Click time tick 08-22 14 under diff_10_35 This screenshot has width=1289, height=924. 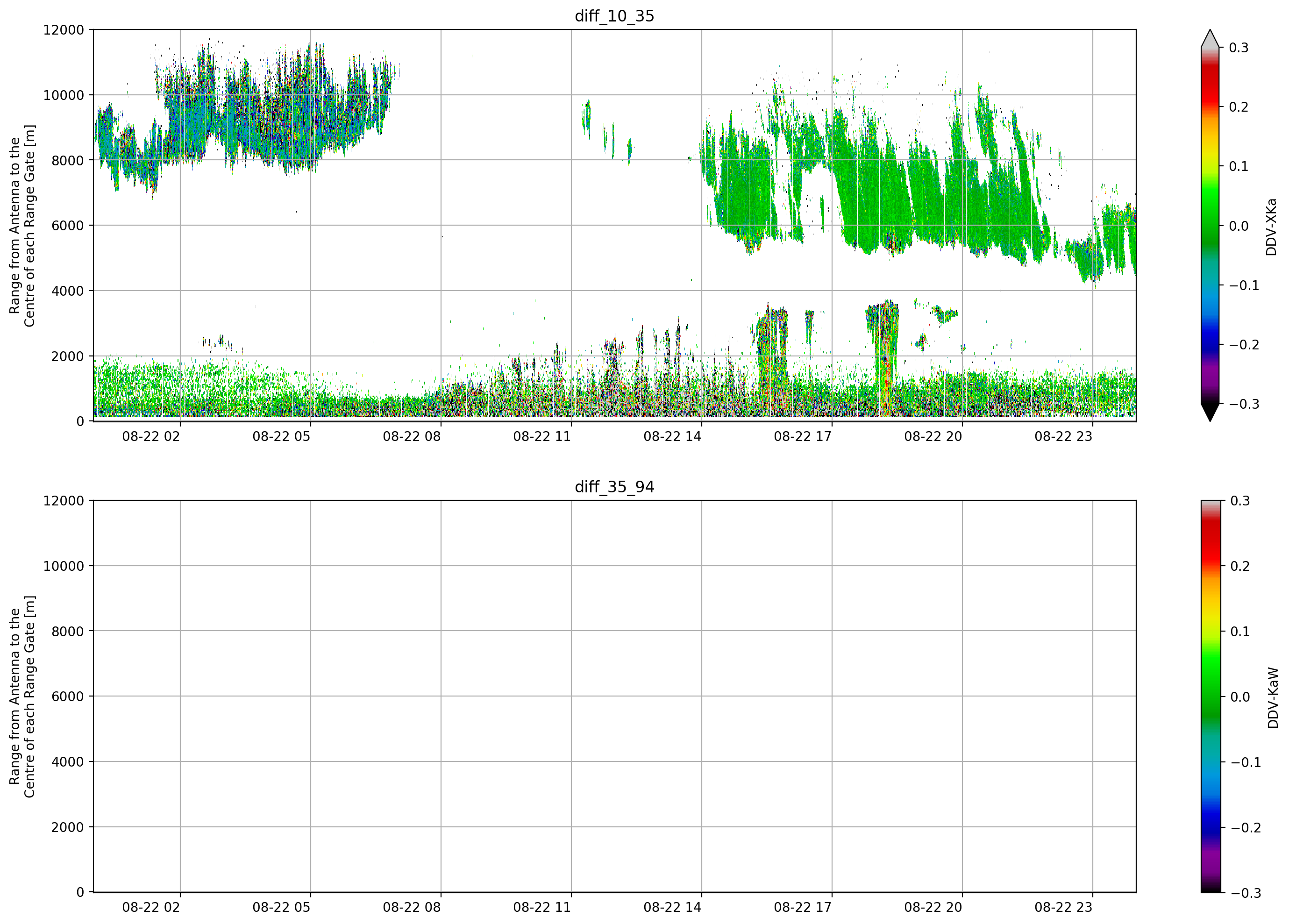coord(672,436)
